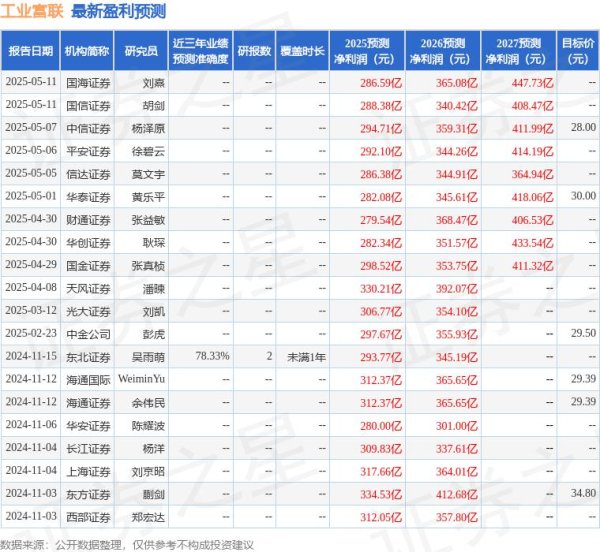Click the date 2025-05-07

click(x=31, y=127)
